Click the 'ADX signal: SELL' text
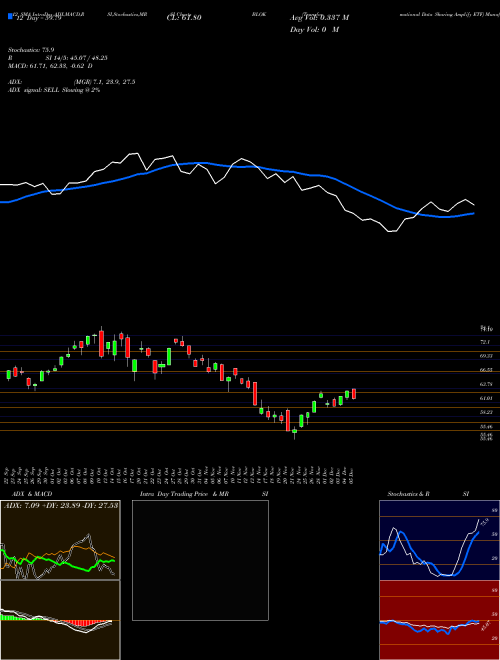This screenshot has width=500, height=660. click(x=34, y=90)
